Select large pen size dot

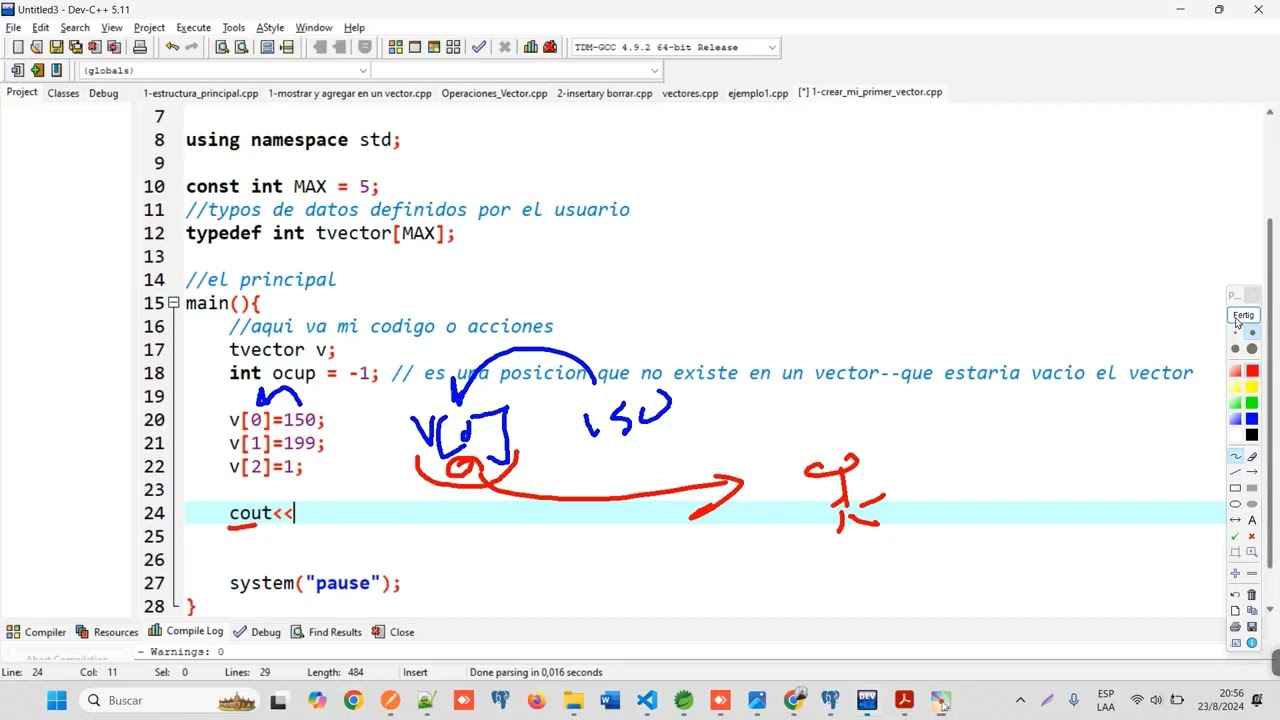(x=1252, y=349)
